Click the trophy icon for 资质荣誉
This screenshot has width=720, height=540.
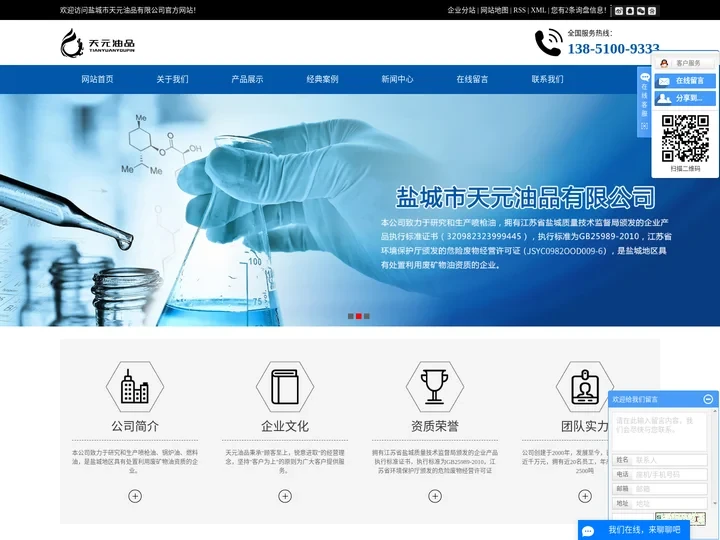434,387
